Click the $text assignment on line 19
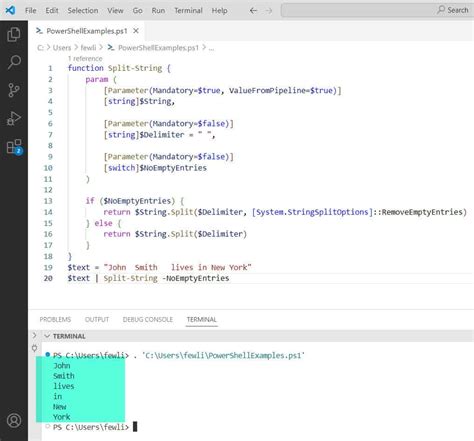This screenshot has height=441, width=474. click(x=159, y=267)
